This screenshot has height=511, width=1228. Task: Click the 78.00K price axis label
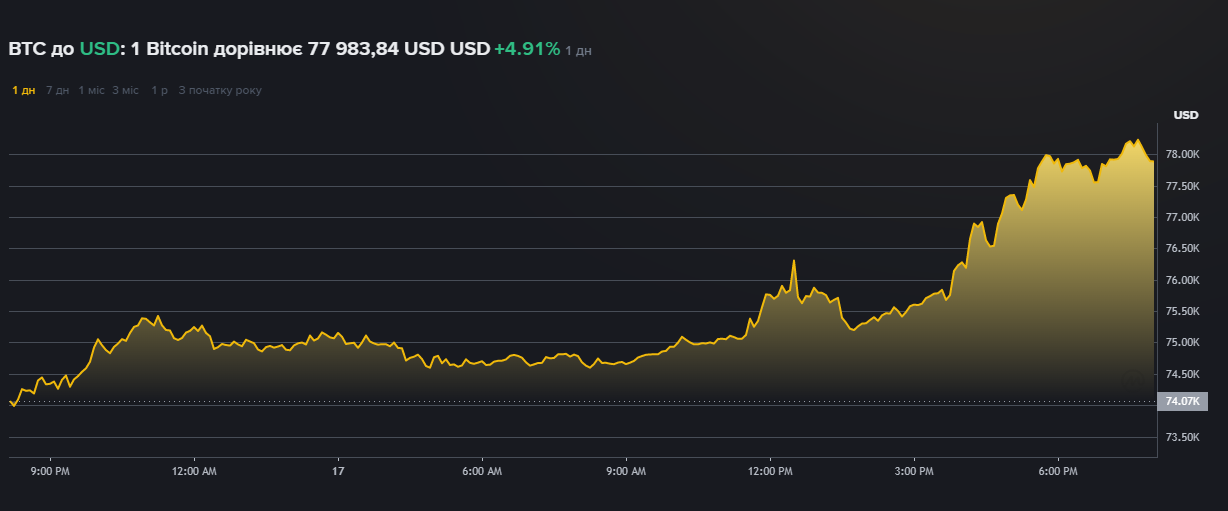coord(1181,155)
